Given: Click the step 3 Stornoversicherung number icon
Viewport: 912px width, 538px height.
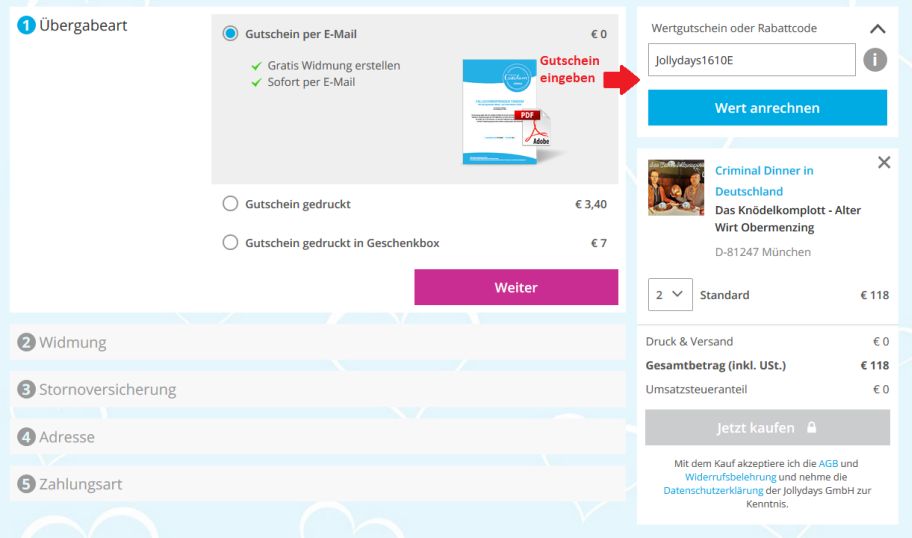Looking at the screenshot, I should [x=26, y=389].
